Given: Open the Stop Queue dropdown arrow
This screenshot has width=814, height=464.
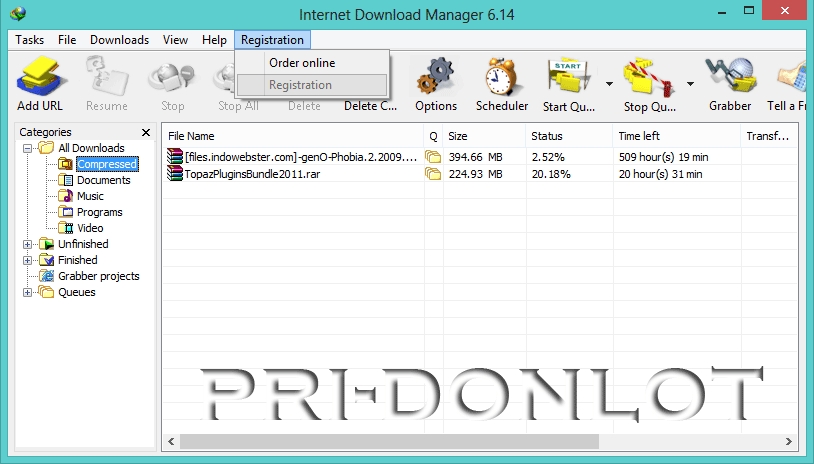Looking at the screenshot, I should point(690,84).
